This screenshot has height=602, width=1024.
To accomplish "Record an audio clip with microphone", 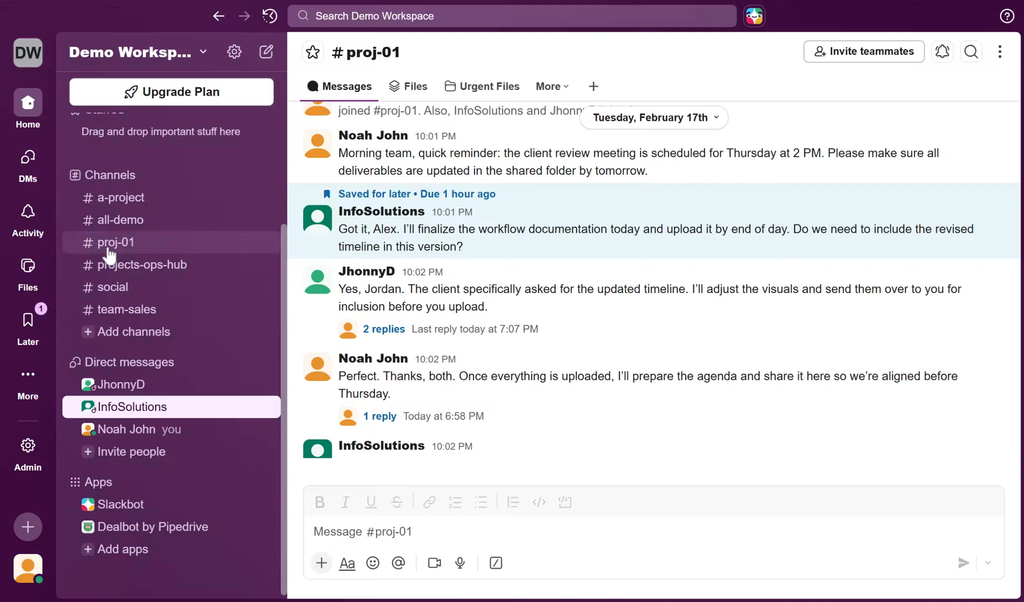I will coord(460,563).
